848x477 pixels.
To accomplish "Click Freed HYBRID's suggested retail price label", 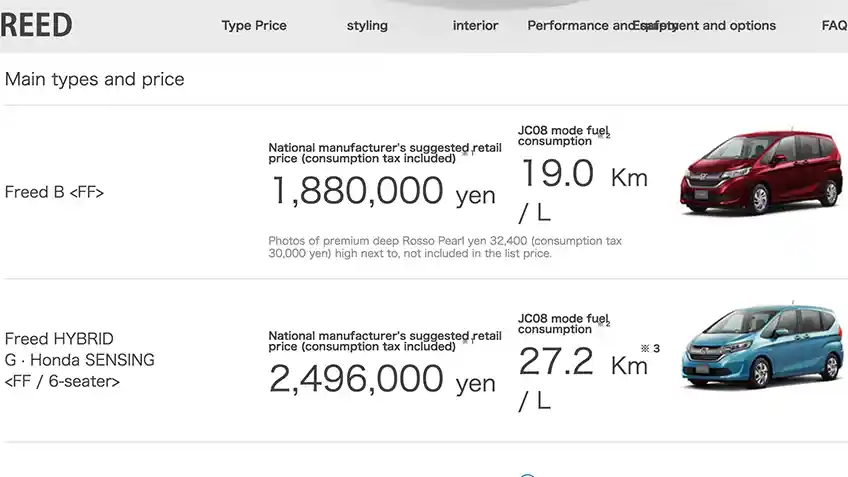I will click(x=384, y=341).
